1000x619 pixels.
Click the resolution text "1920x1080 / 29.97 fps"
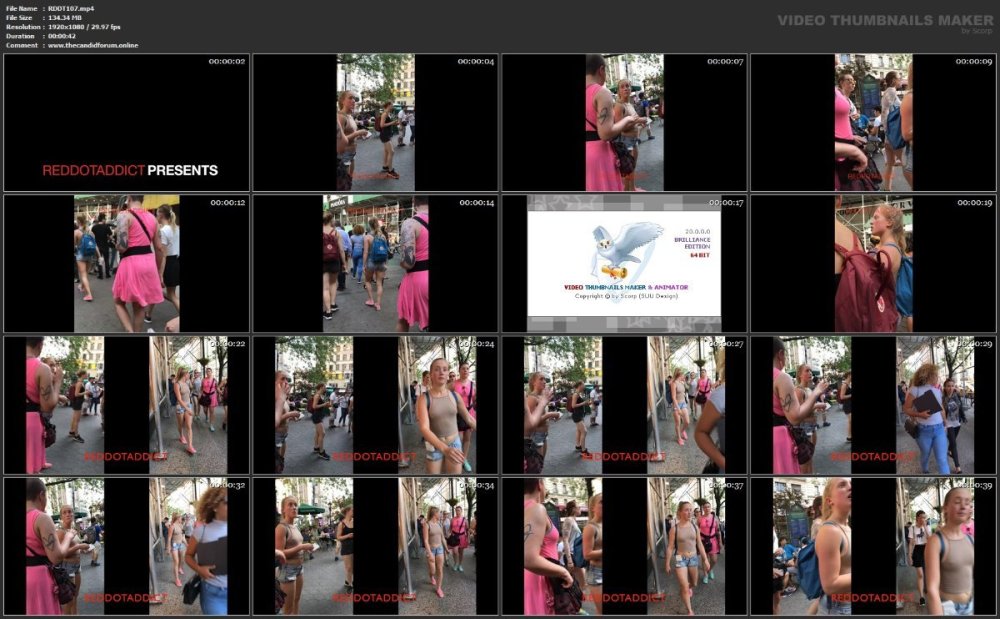pyautogui.click(x=84, y=27)
